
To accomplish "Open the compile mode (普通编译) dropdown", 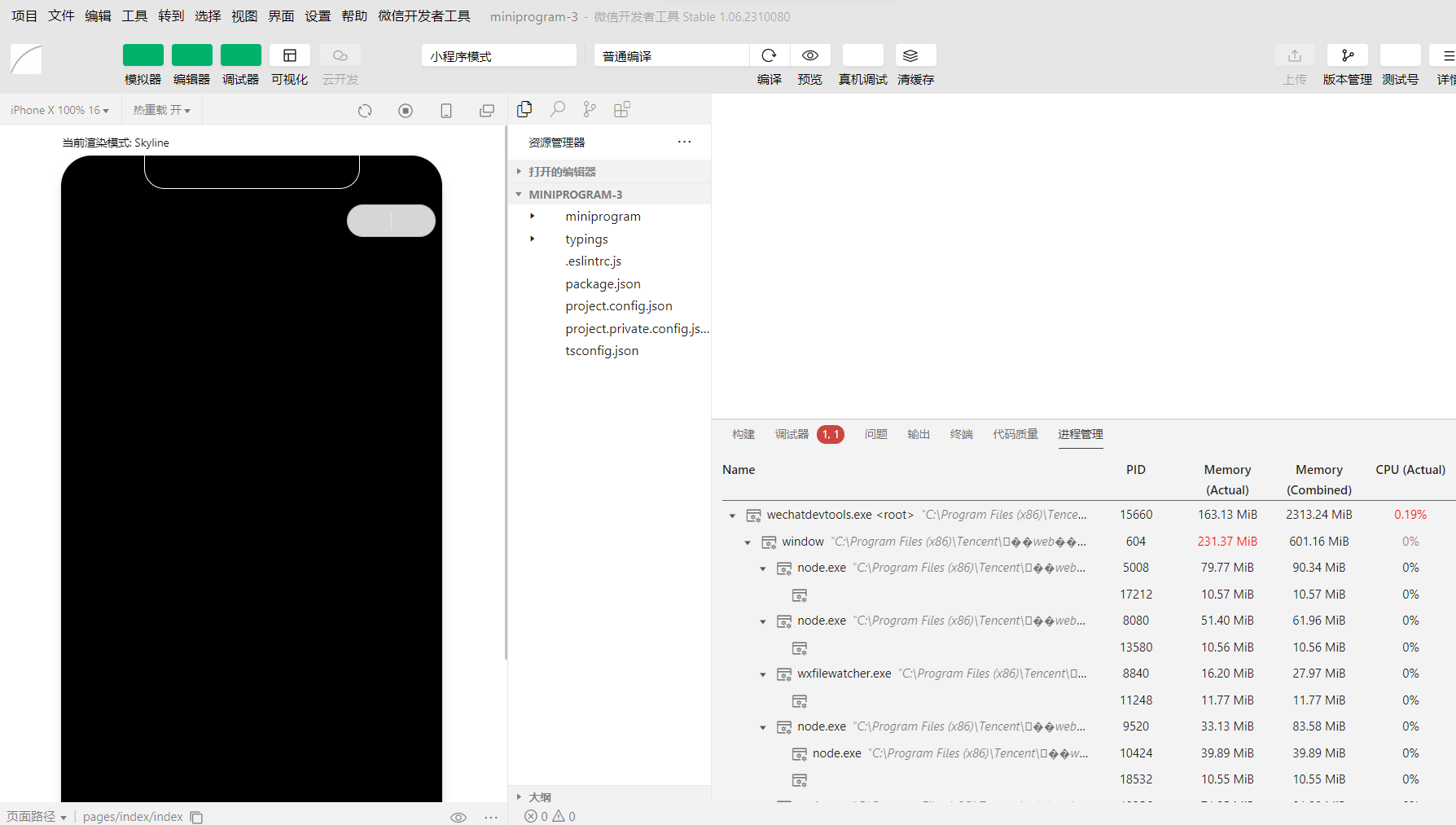I will 671,55.
